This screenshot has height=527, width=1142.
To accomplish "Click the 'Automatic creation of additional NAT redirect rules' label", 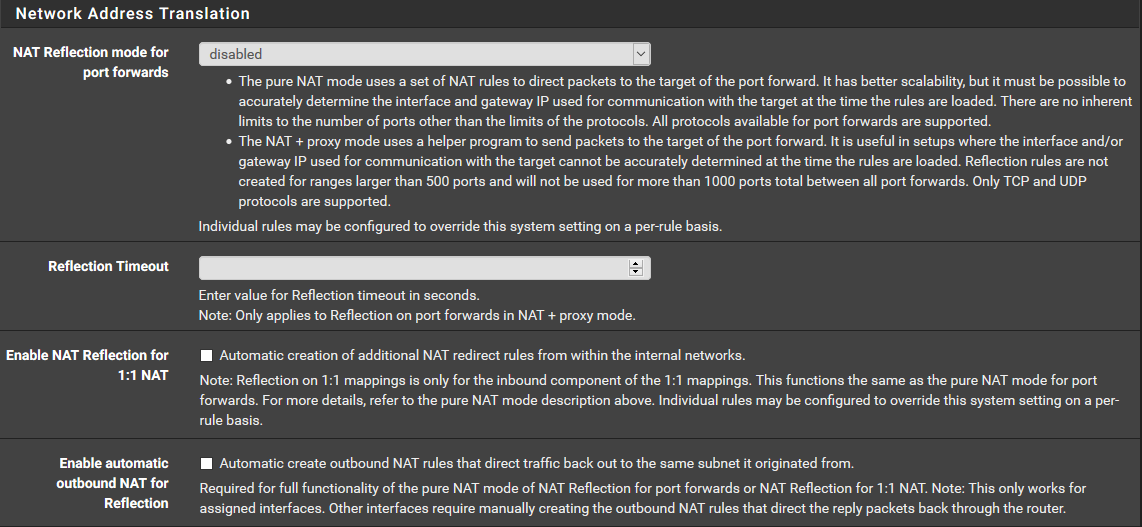I will click(x=482, y=355).
